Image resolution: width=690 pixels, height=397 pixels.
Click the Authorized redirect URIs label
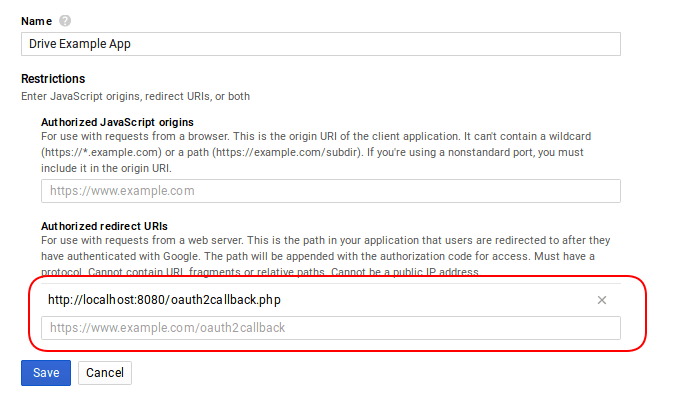pyautogui.click(x=104, y=226)
